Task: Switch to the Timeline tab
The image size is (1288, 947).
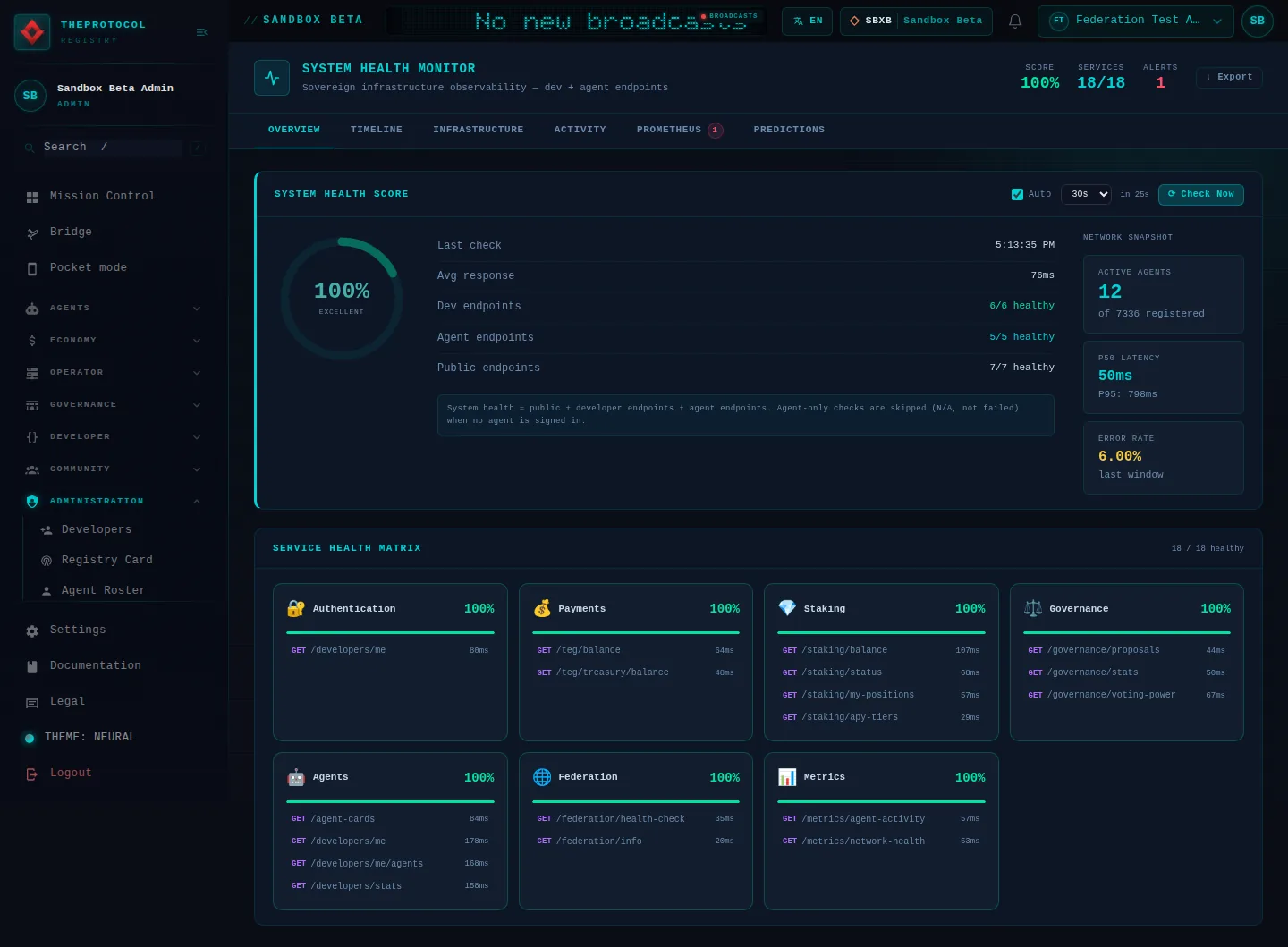Action: click(x=377, y=130)
